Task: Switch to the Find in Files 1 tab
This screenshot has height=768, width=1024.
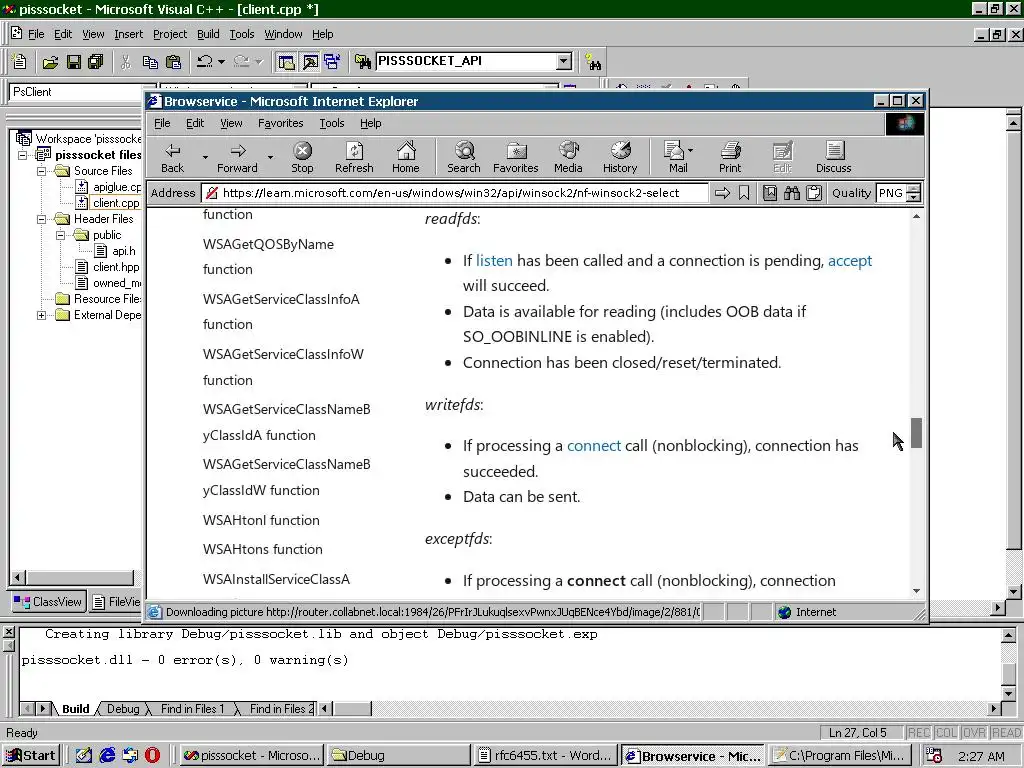Action: pos(192,709)
